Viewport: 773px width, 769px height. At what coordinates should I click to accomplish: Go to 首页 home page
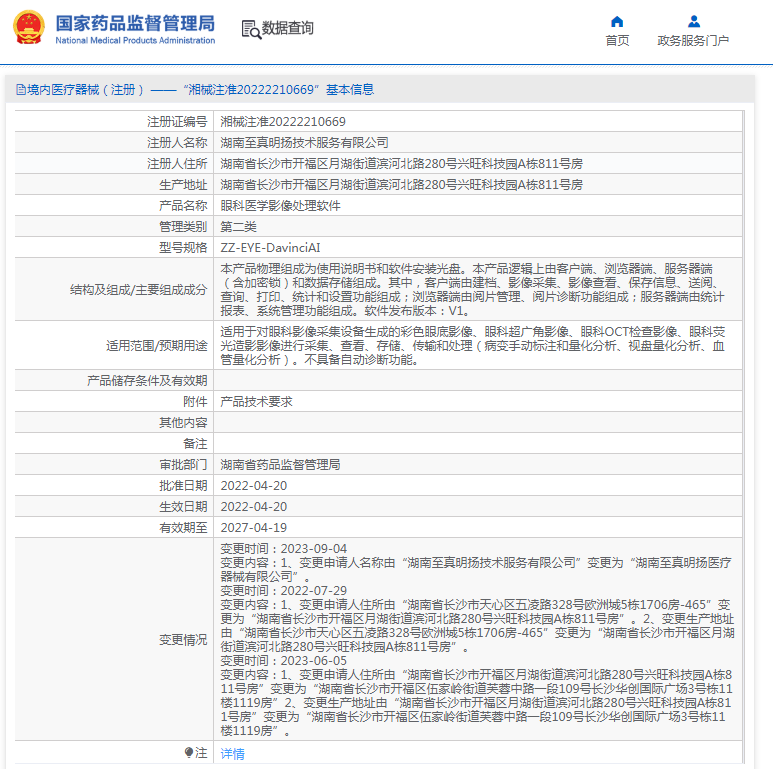(x=617, y=40)
